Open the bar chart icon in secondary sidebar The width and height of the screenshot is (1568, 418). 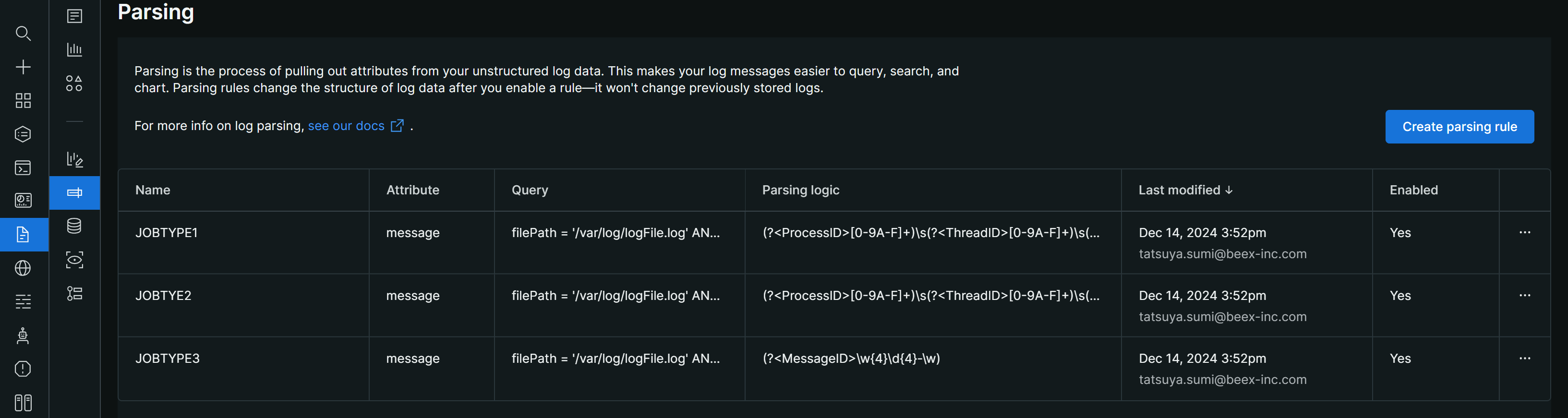[x=74, y=49]
